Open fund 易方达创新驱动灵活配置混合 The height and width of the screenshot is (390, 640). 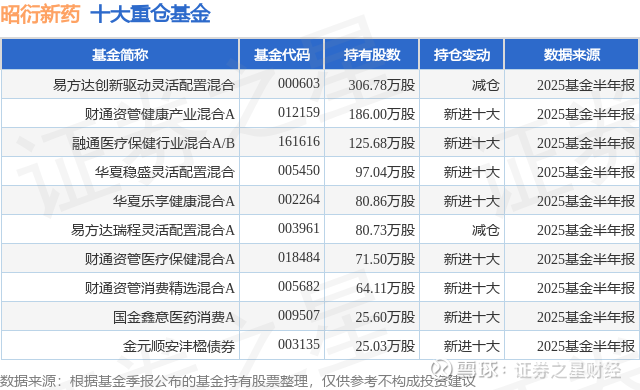144,85
